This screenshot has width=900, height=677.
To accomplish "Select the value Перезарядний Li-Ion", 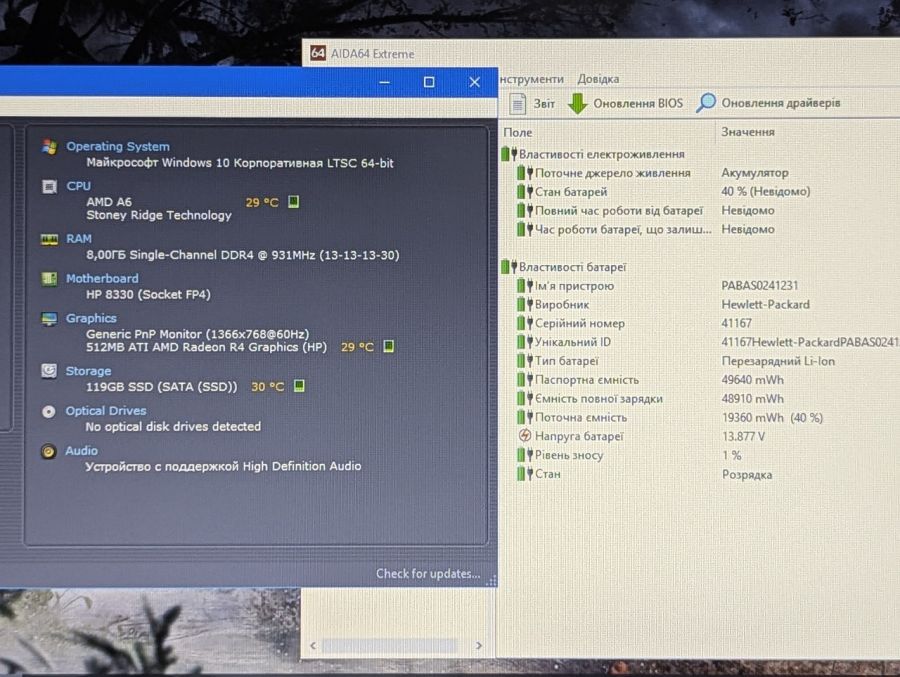I will [x=778, y=361].
